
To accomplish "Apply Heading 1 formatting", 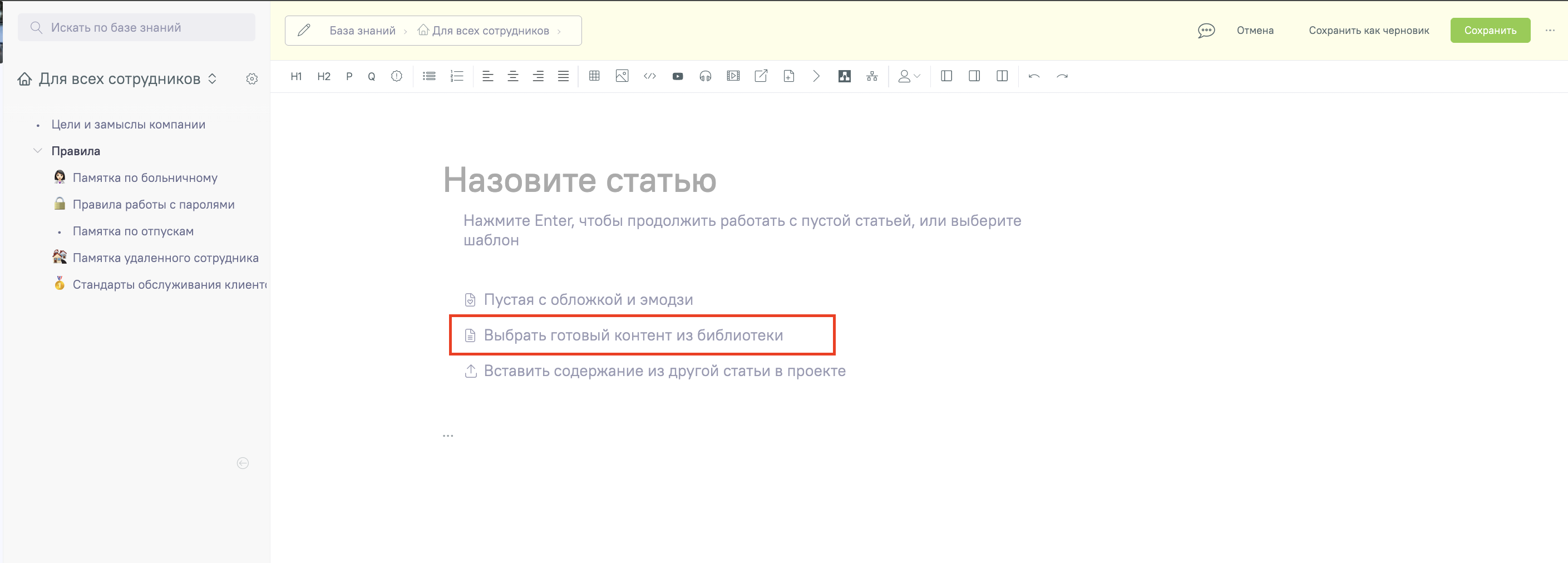I will [x=297, y=76].
